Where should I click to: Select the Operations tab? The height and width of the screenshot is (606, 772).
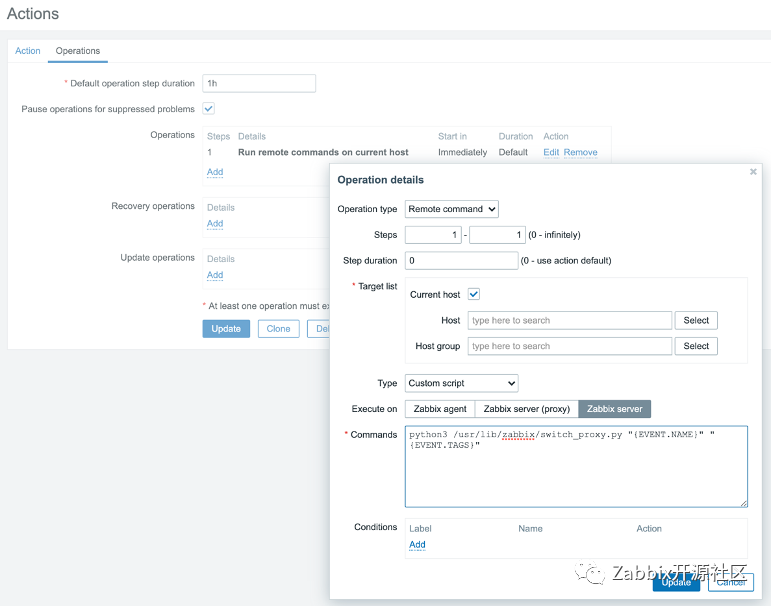tap(78, 51)
